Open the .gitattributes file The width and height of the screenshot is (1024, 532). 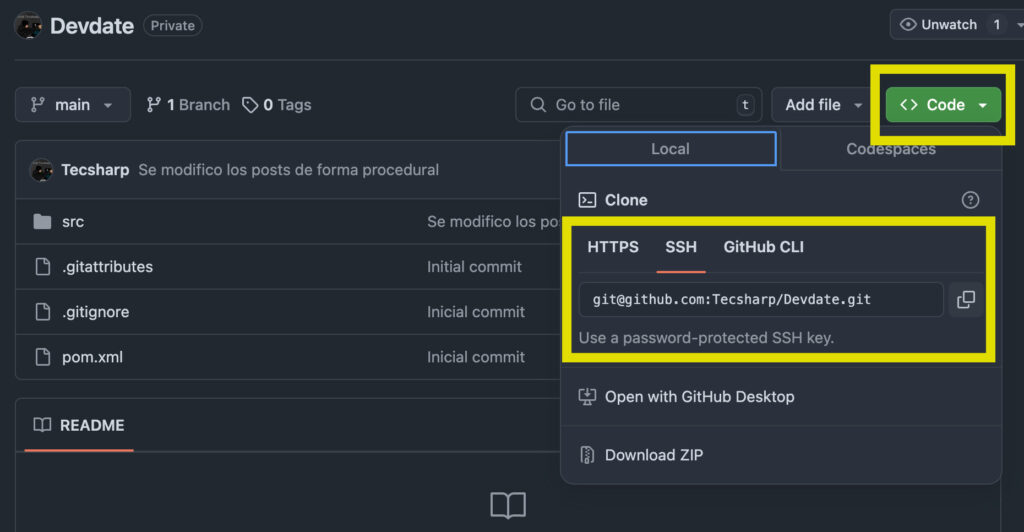[108, 266]
